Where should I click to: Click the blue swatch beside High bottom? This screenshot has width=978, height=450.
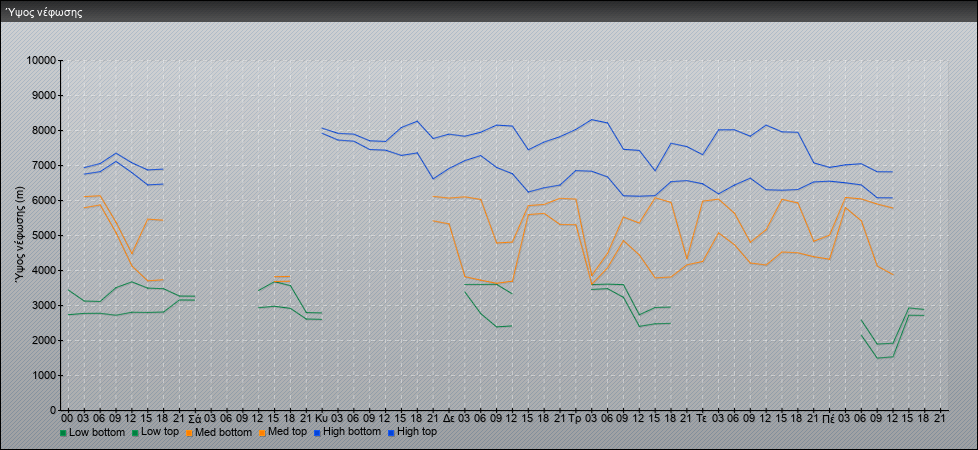click(x=316, y=433)
